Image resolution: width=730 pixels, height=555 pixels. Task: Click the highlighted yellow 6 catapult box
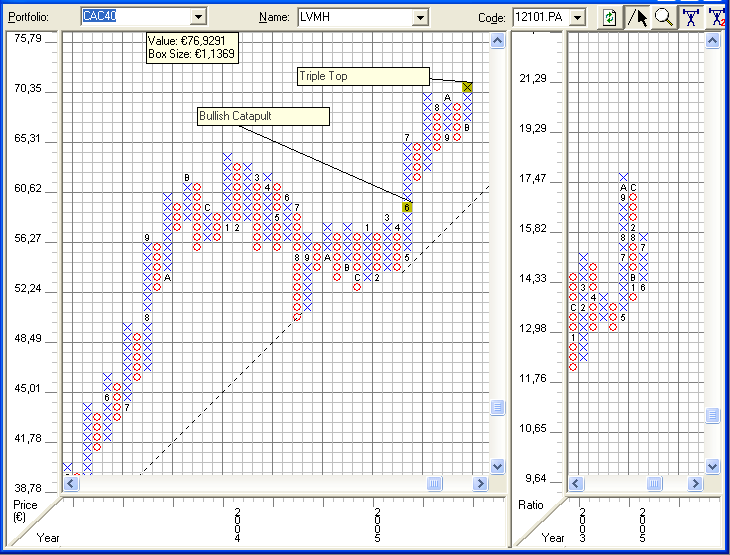pyautogui.click(x=407, y=207)
